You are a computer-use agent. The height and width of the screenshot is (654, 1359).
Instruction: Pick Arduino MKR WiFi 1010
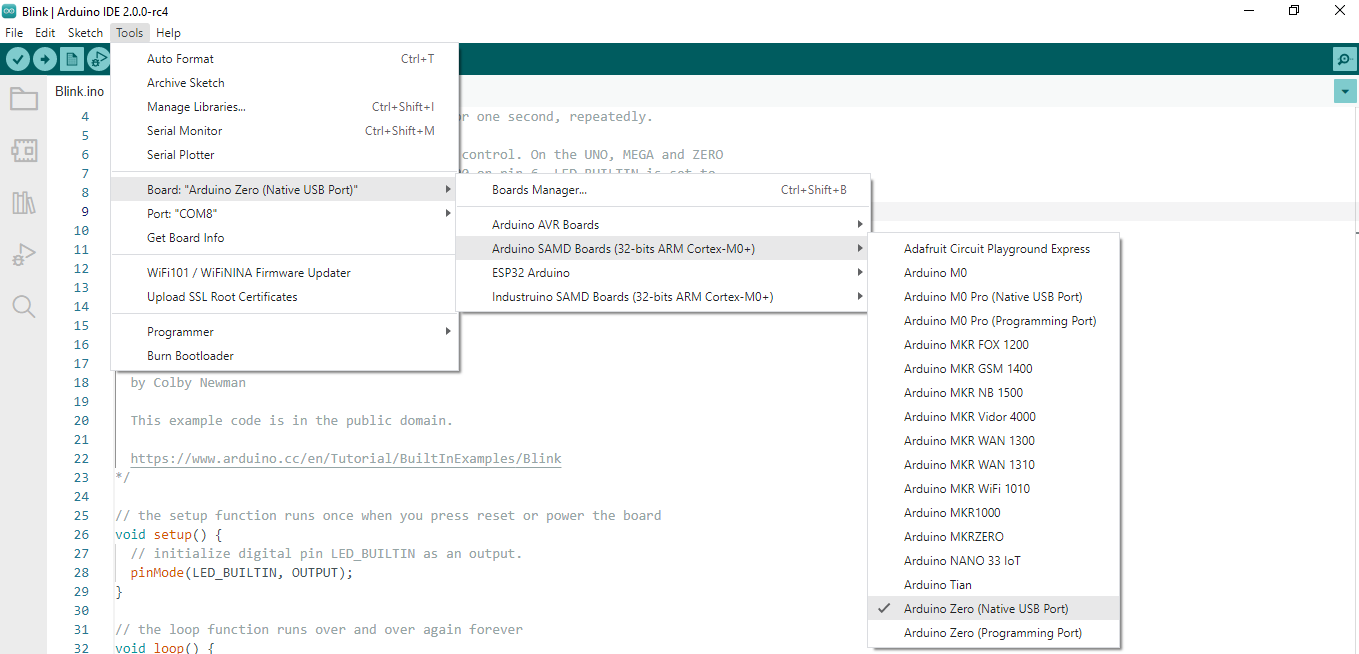coord(994,489)
